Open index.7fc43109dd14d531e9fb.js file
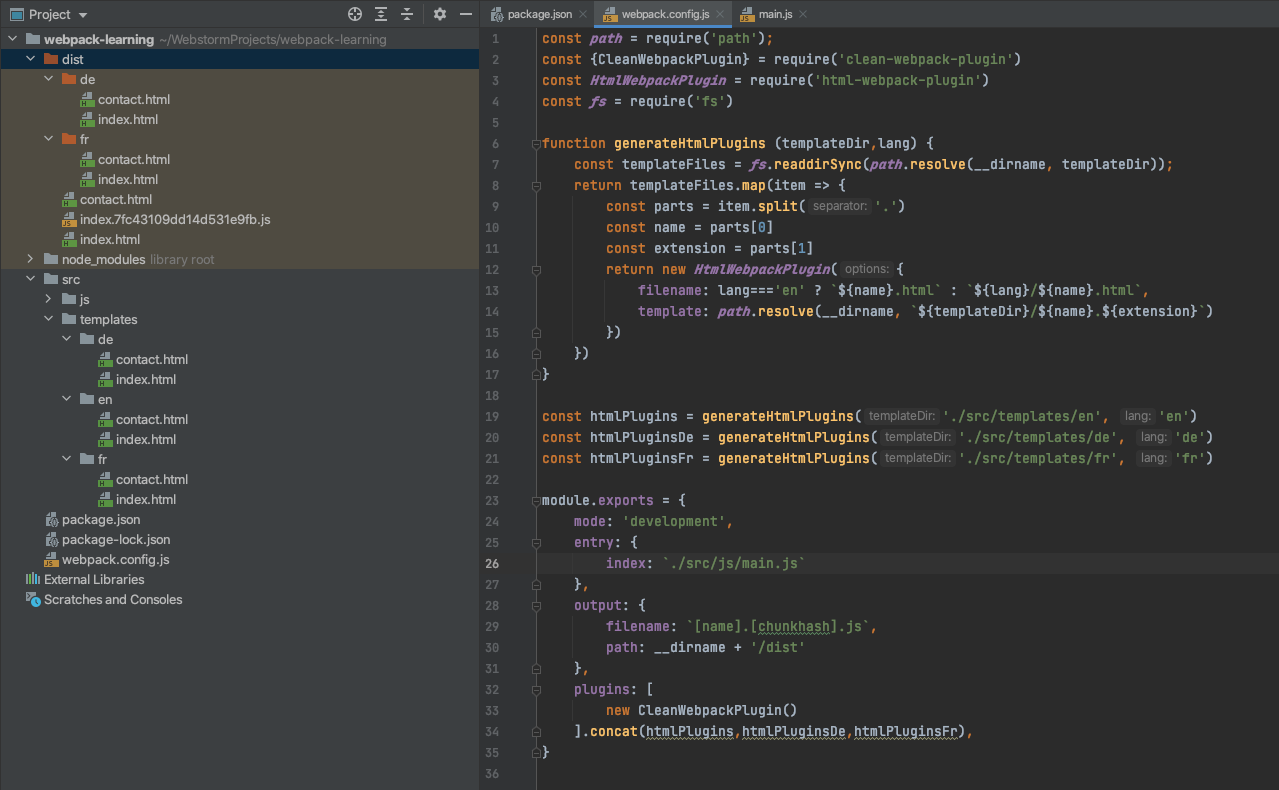 tap(175, 220)
